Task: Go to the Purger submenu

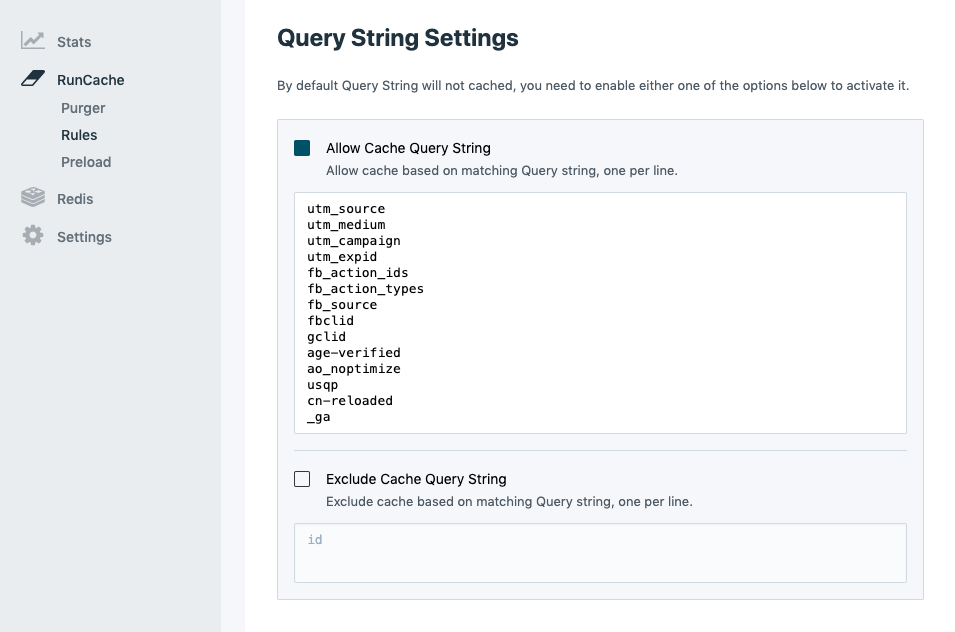Action: click(x=83, y=108)
